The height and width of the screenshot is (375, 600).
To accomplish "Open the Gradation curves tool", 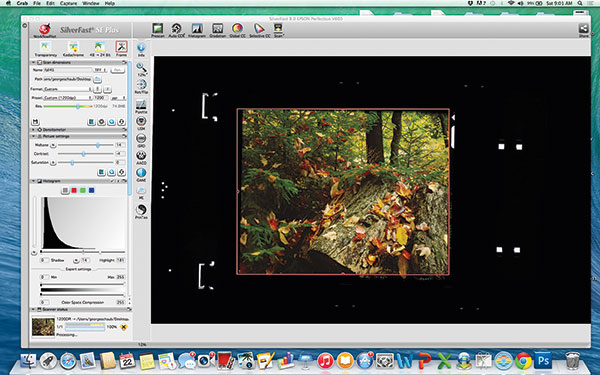I will [217, 30].
